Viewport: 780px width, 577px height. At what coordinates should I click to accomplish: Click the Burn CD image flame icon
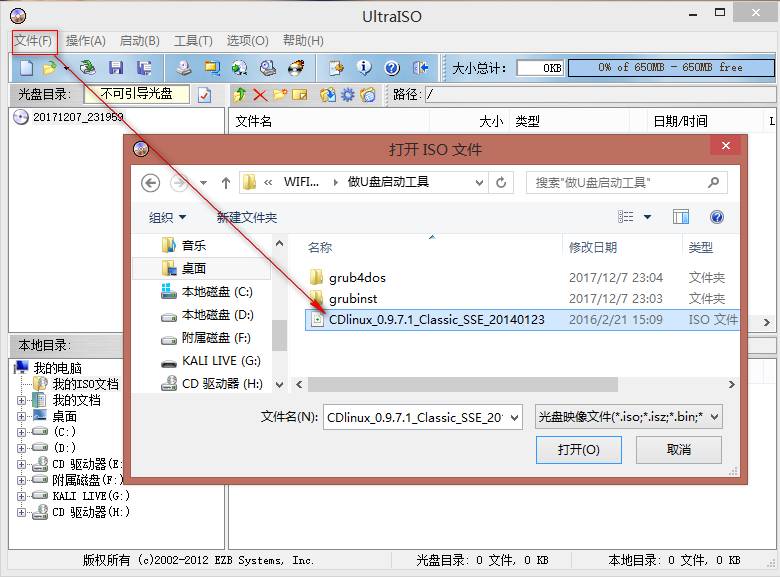pos(296,68)
